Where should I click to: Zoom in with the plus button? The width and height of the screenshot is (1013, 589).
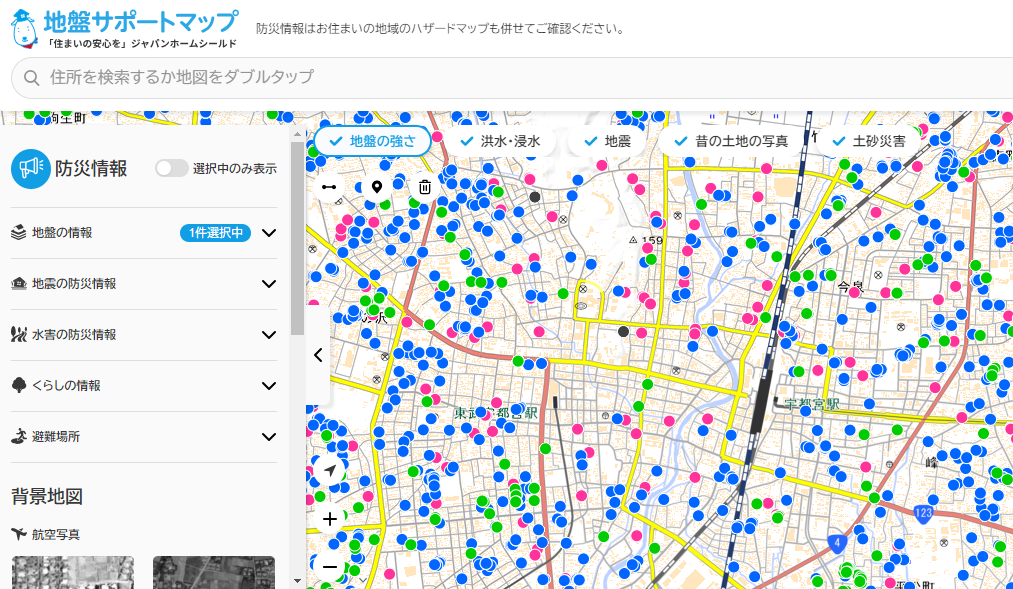tap(330, 519)
